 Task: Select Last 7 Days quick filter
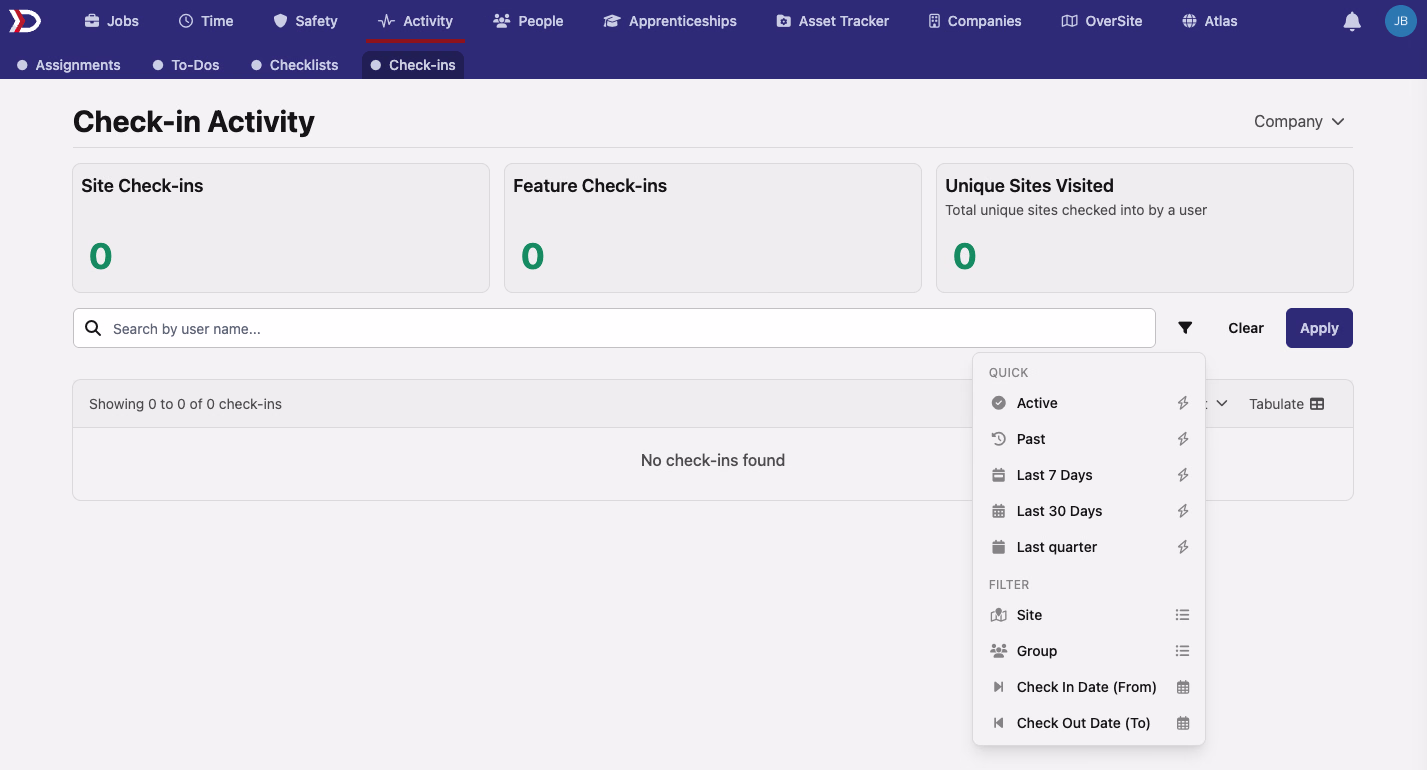point(1089,475)
